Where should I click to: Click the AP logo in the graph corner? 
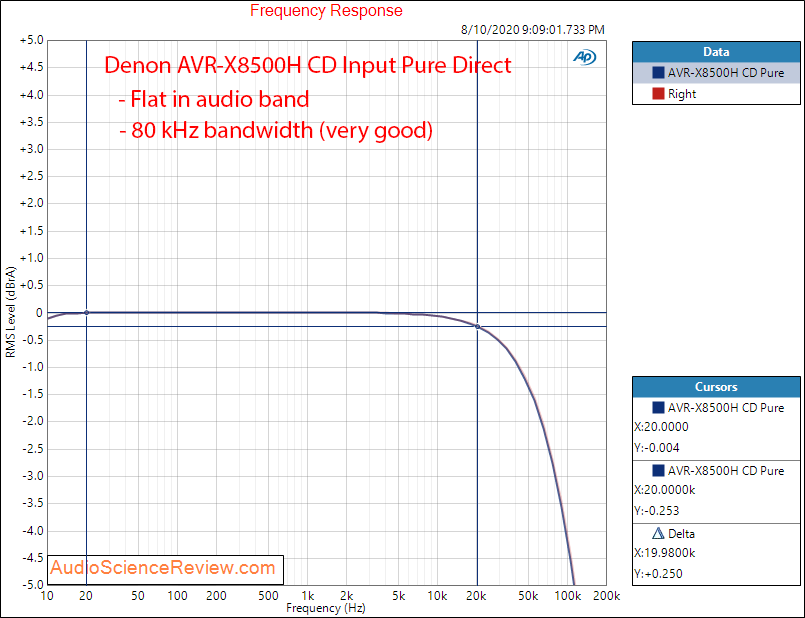click(x=584, y=57)
